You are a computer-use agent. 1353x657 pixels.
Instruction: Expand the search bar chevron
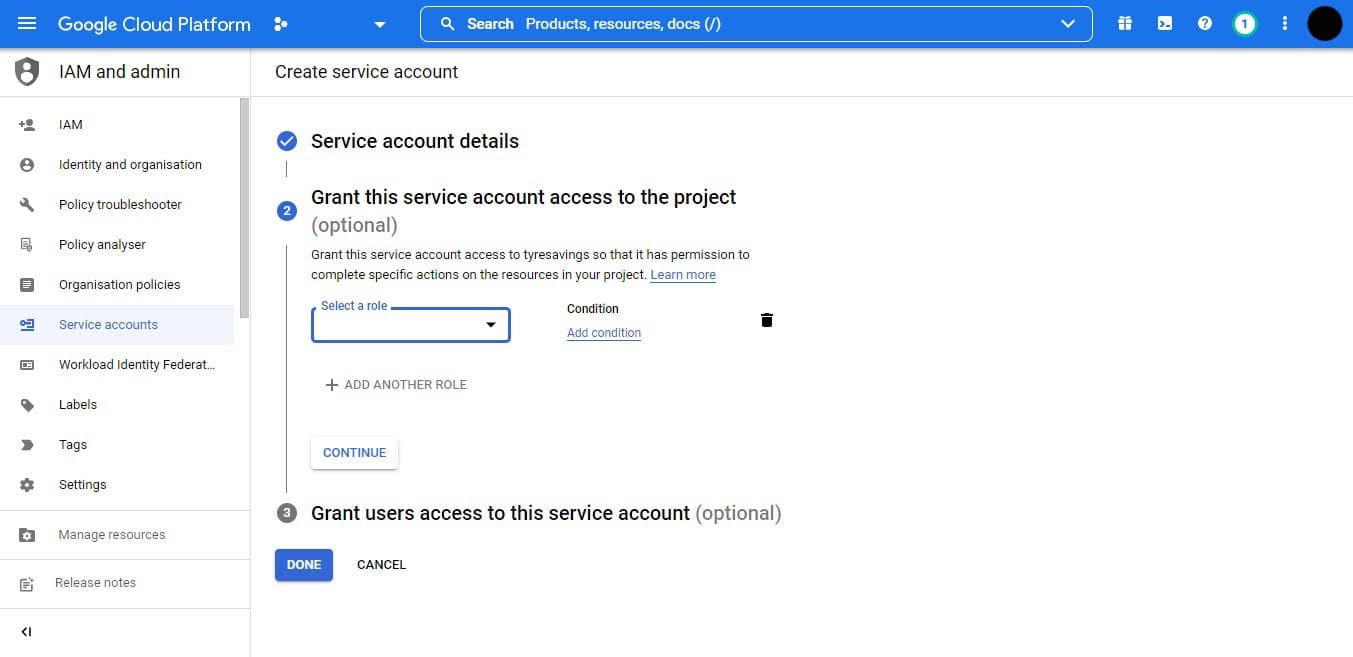pos(1068,24)
